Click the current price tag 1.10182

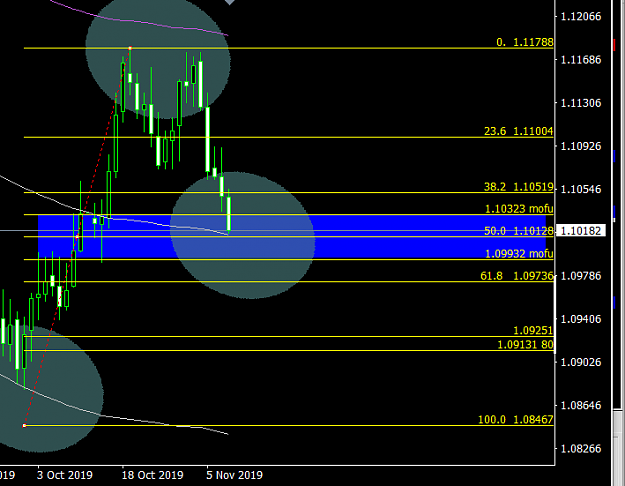[581, 231]
